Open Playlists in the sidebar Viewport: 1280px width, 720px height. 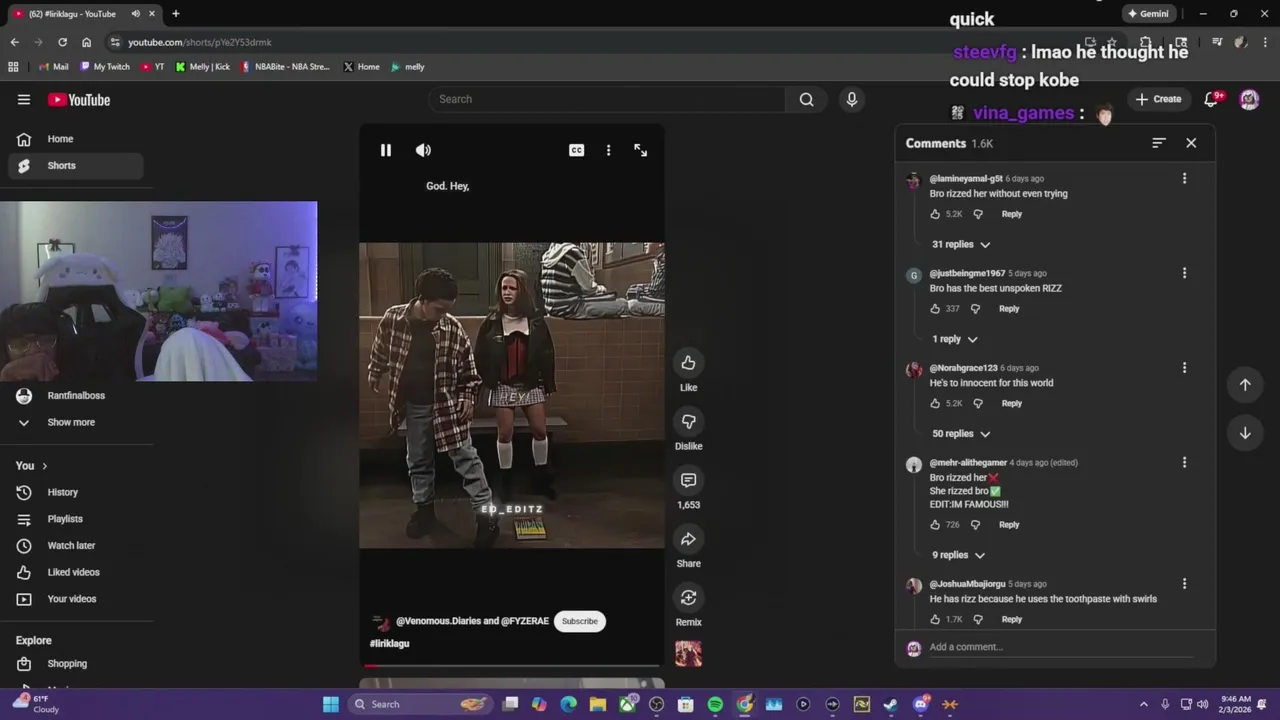pos(76,519)
